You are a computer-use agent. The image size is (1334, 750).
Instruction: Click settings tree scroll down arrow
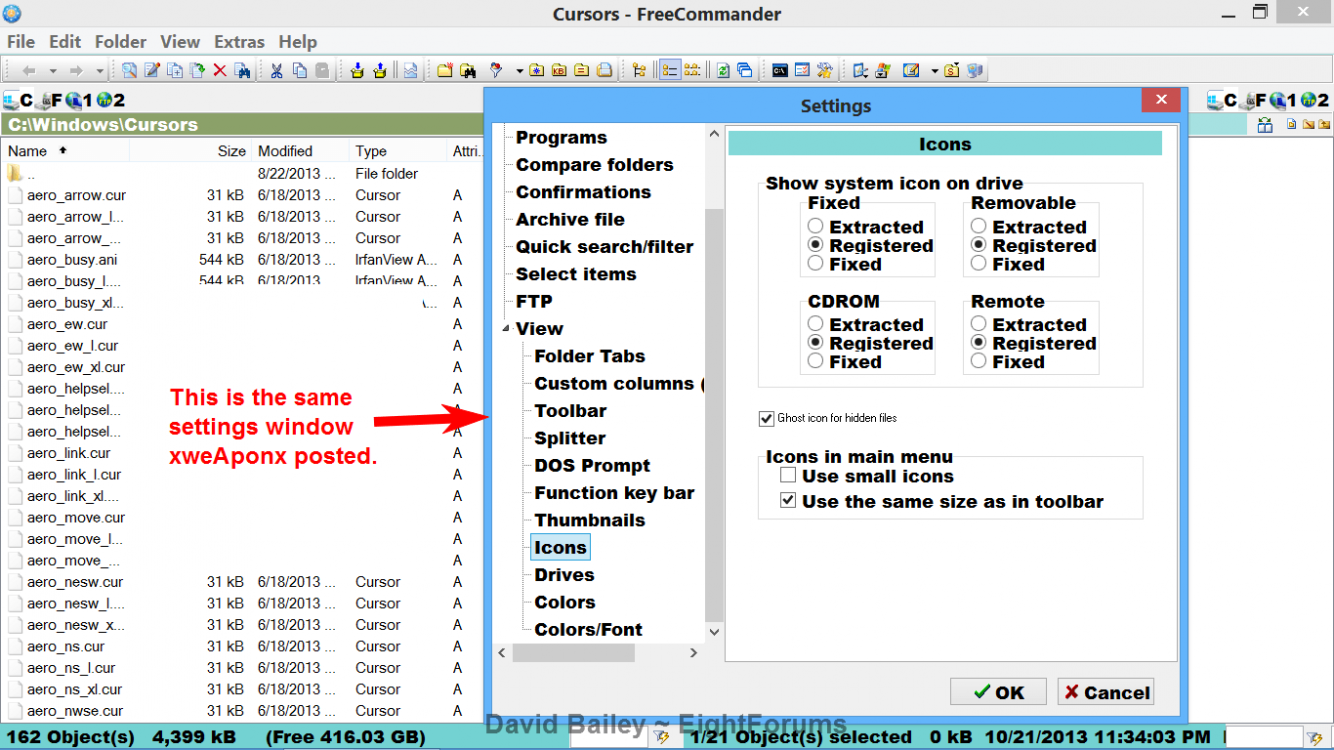click(714, 632)
